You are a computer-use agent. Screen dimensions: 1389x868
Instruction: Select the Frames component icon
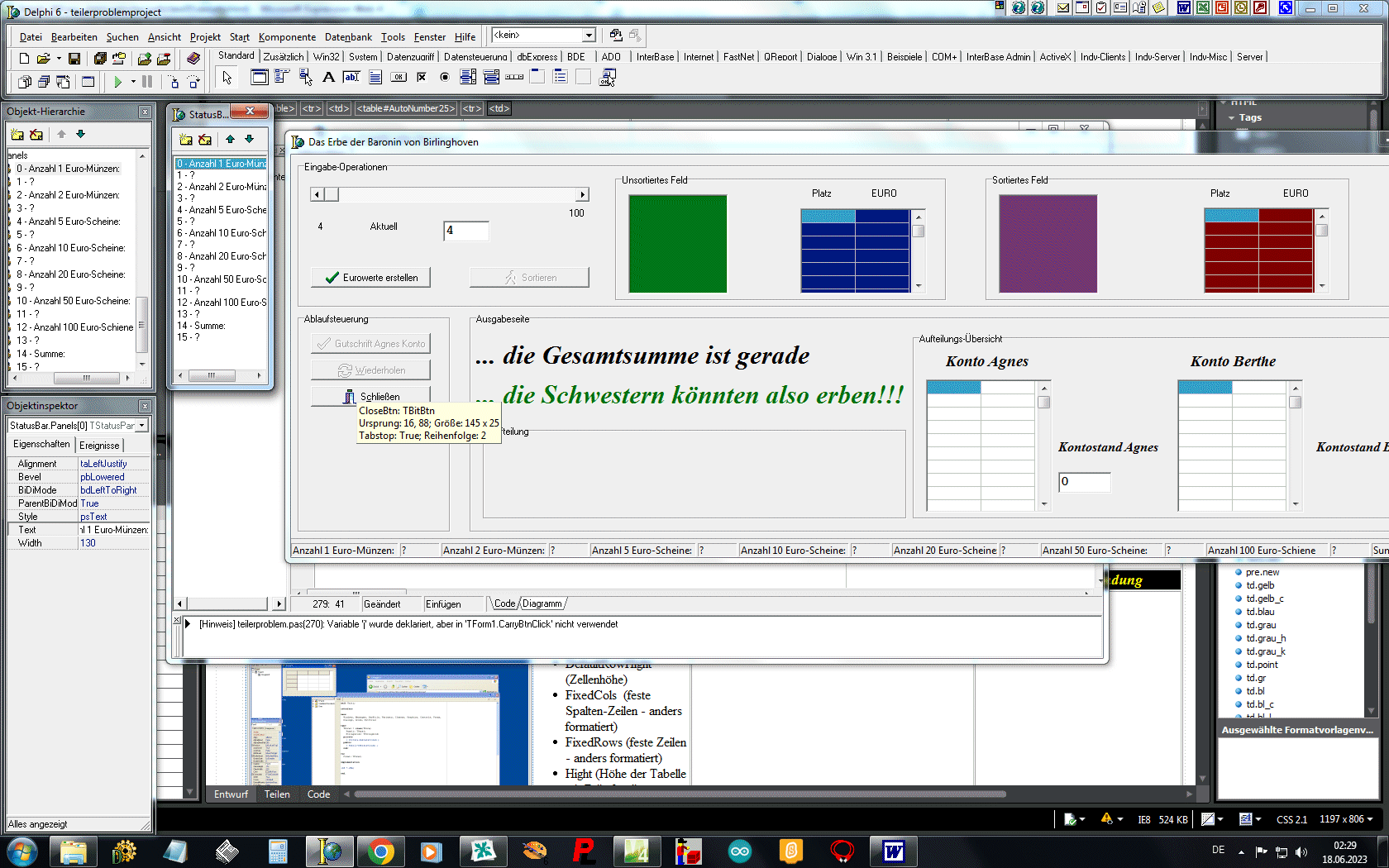coord(260,78)
